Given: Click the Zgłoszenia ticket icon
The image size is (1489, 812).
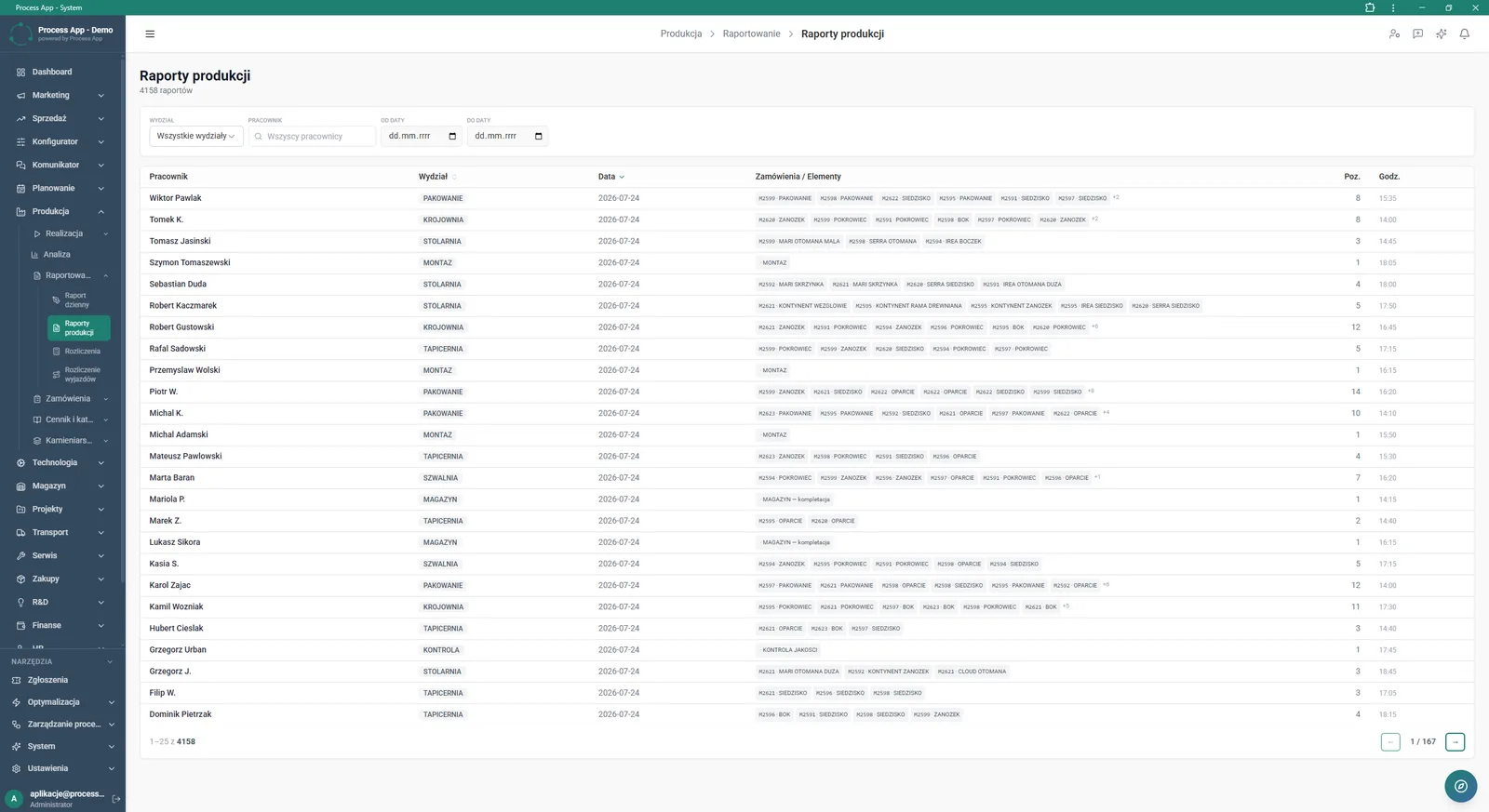Looking at the screenshot, I should (x=16, y=680).
